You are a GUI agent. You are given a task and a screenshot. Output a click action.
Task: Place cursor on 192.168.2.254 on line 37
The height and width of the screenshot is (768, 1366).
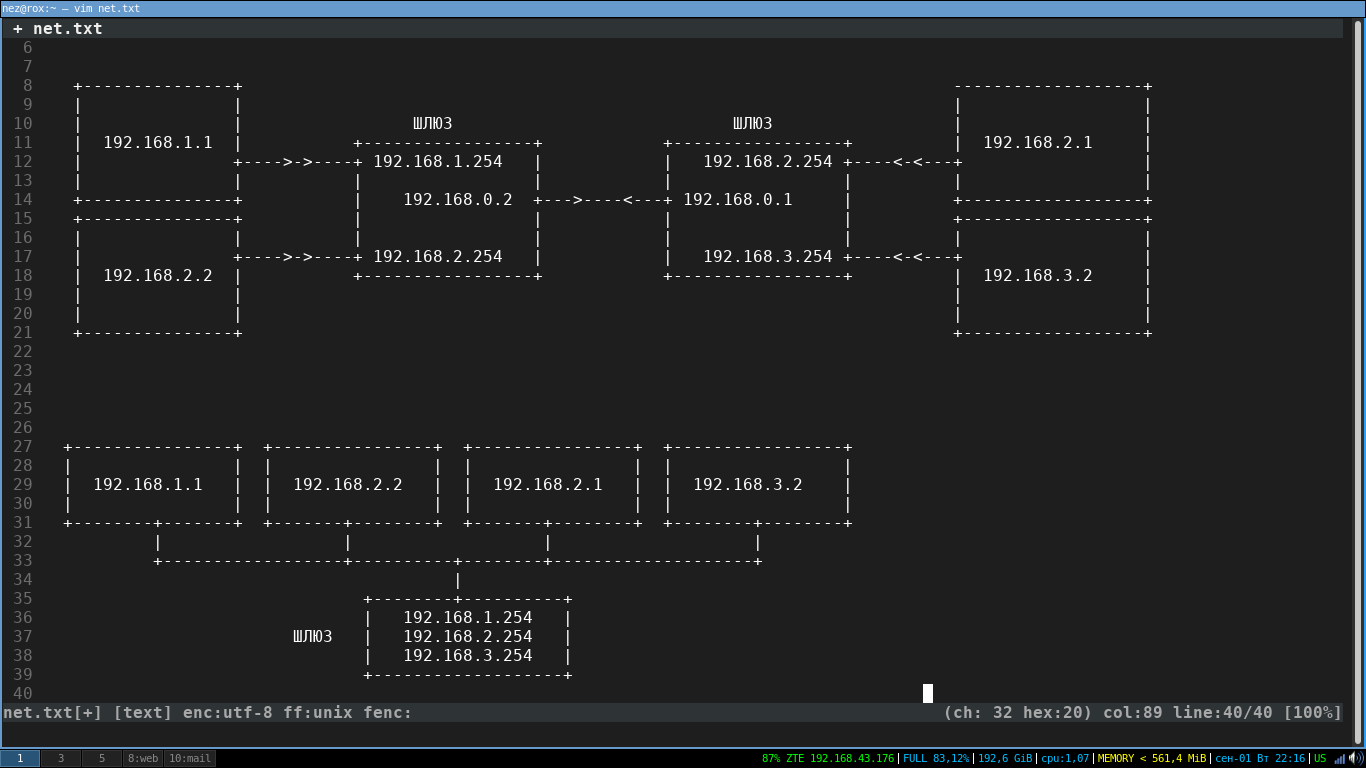468,636
